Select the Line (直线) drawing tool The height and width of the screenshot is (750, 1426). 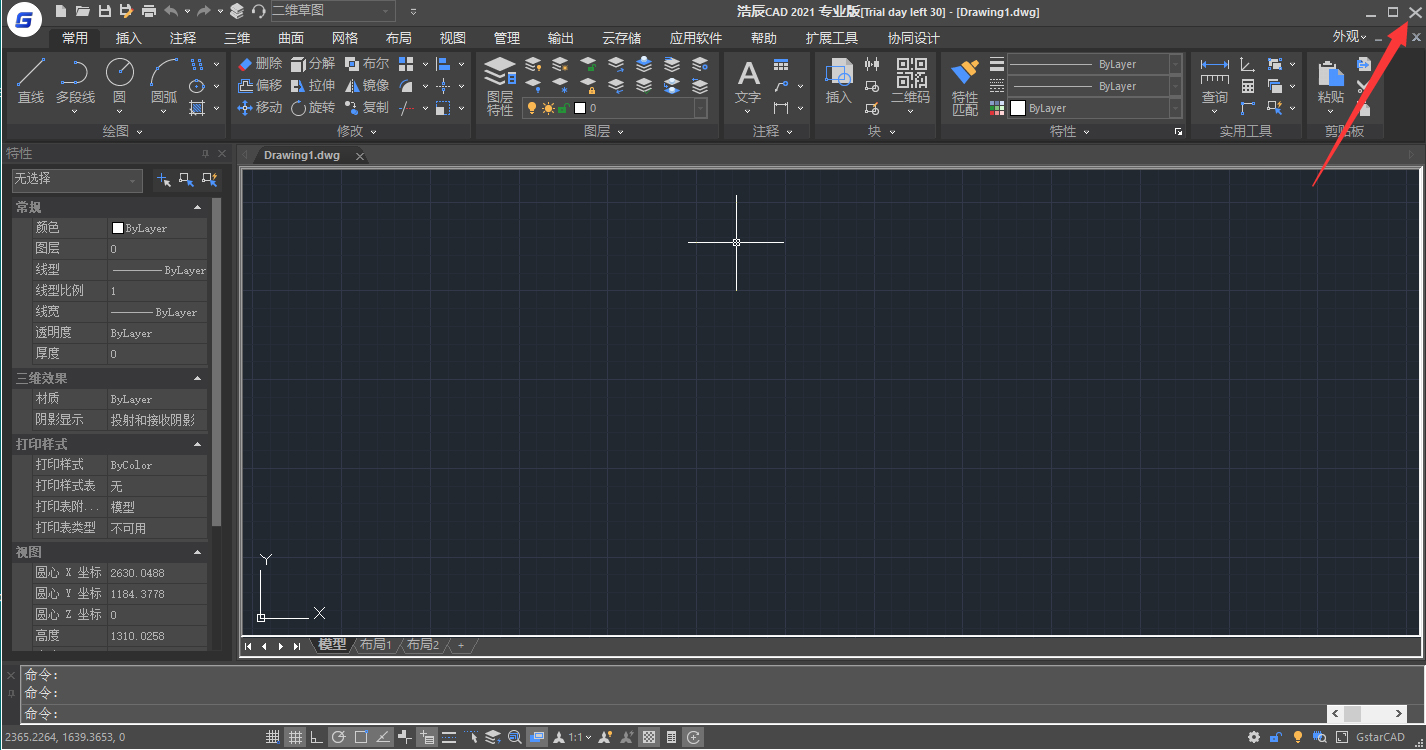coord(31,80)
